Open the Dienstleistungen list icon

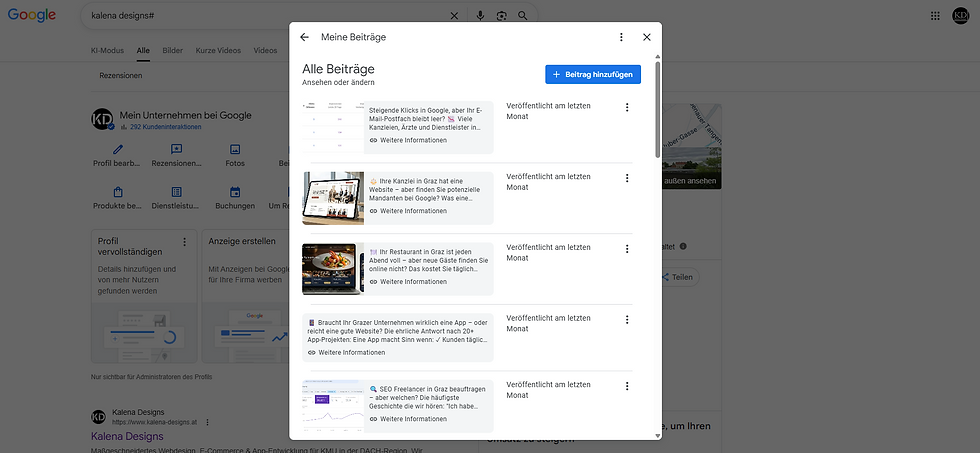[x=176, y=192]
